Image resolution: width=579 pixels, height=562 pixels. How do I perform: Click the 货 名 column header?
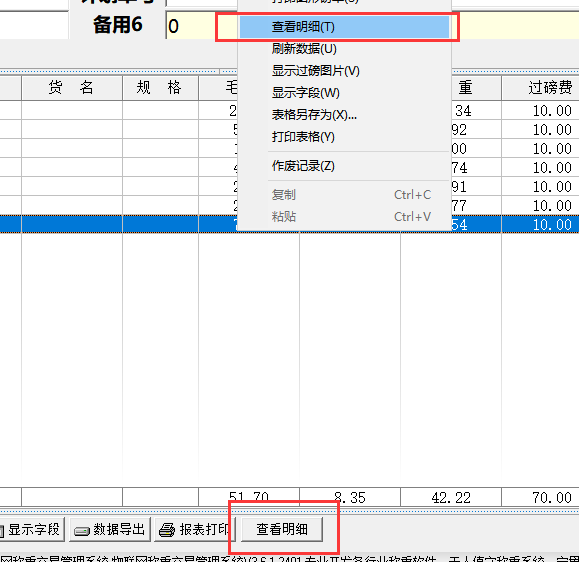click(x=72, y=88)
